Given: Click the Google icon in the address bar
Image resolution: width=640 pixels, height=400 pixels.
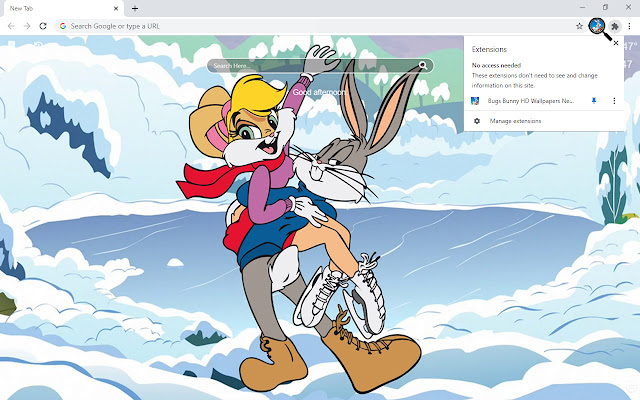Looking at the screenshot, I should click(63, 26).
